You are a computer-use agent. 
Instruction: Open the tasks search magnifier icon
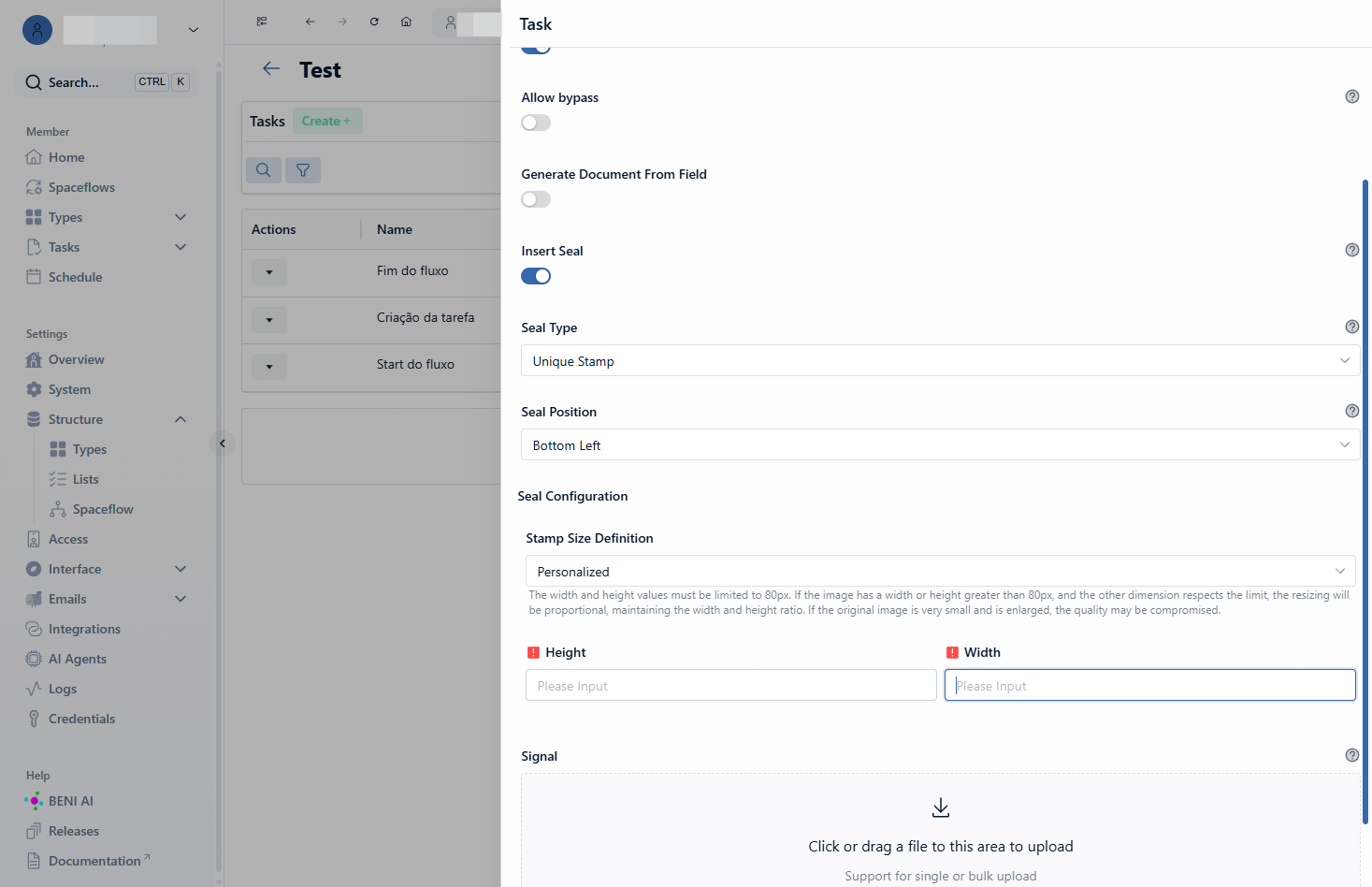coord(264,170)
